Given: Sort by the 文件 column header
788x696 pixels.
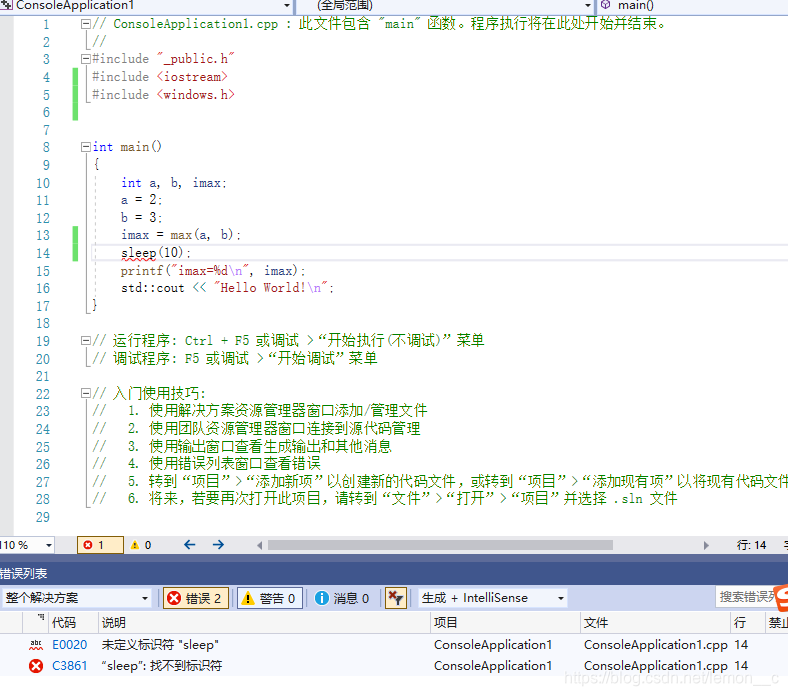Looking at the screenshot, I should coord(596,623).
